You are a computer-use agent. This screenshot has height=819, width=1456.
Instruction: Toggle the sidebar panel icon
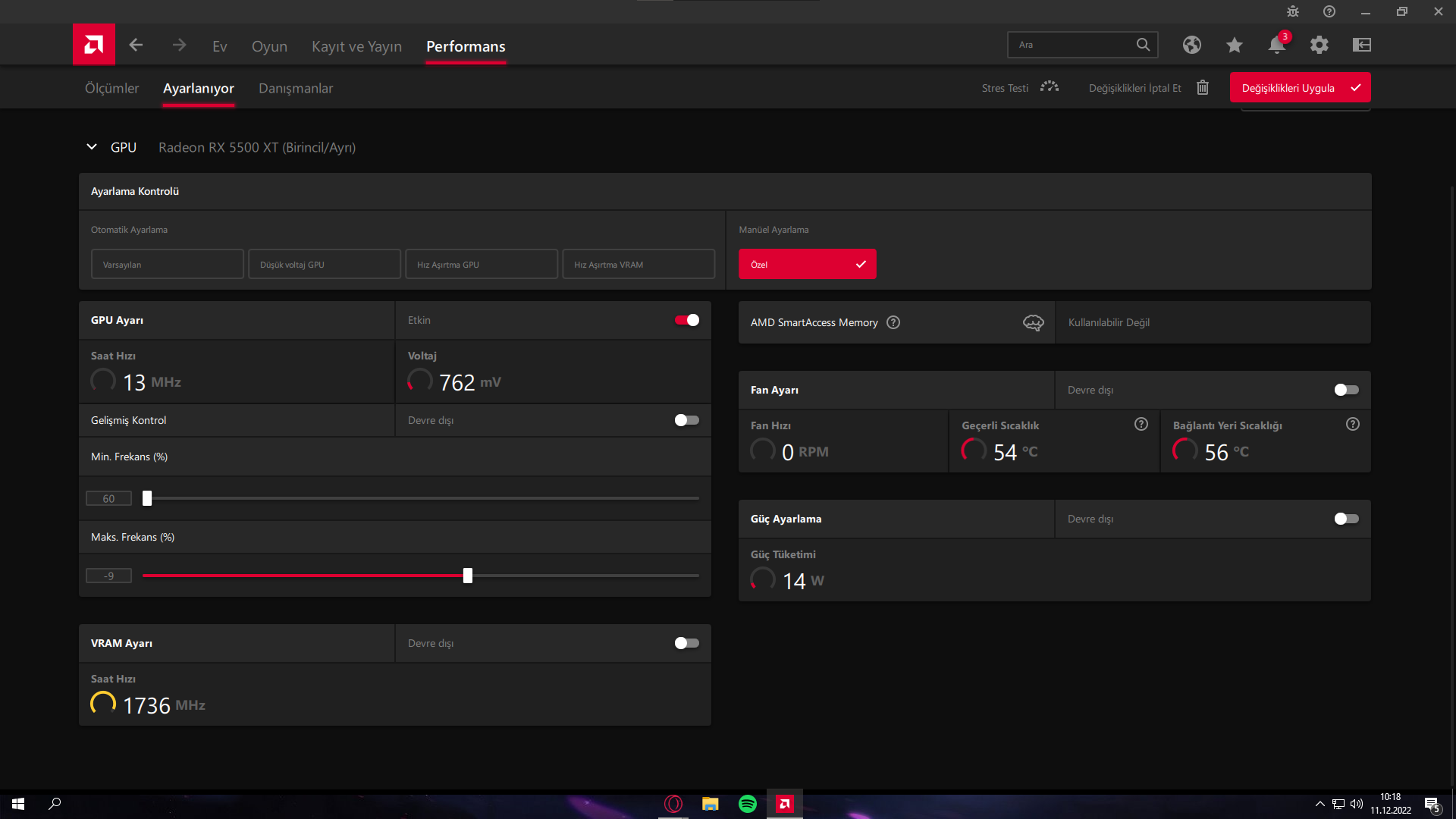coord(1361,45)
